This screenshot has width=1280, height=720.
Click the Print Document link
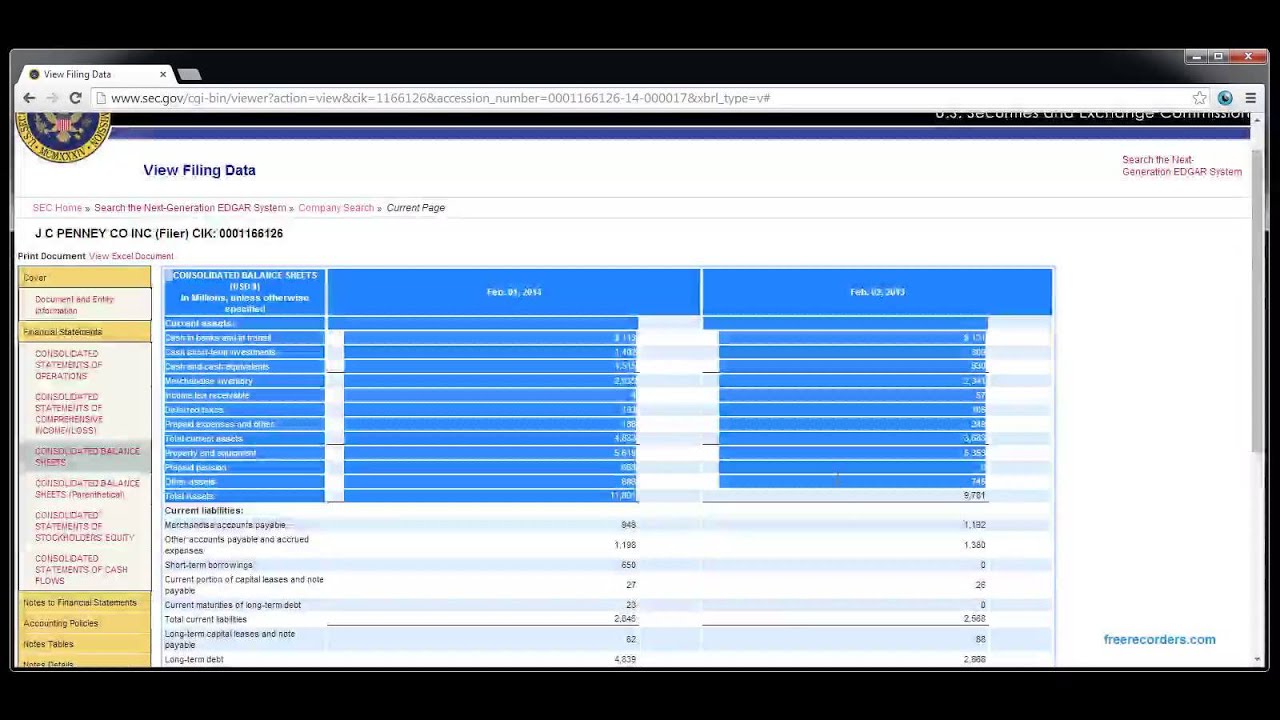click(51, 256)
